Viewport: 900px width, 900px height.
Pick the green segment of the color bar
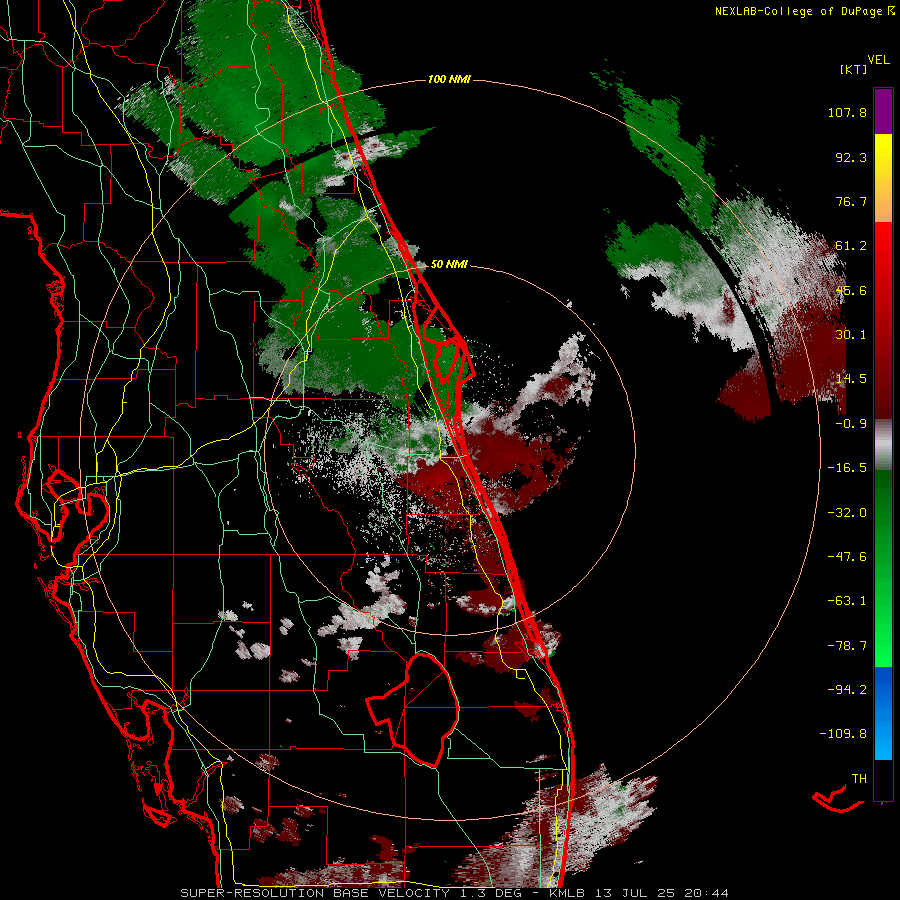[x=883, y=568]
